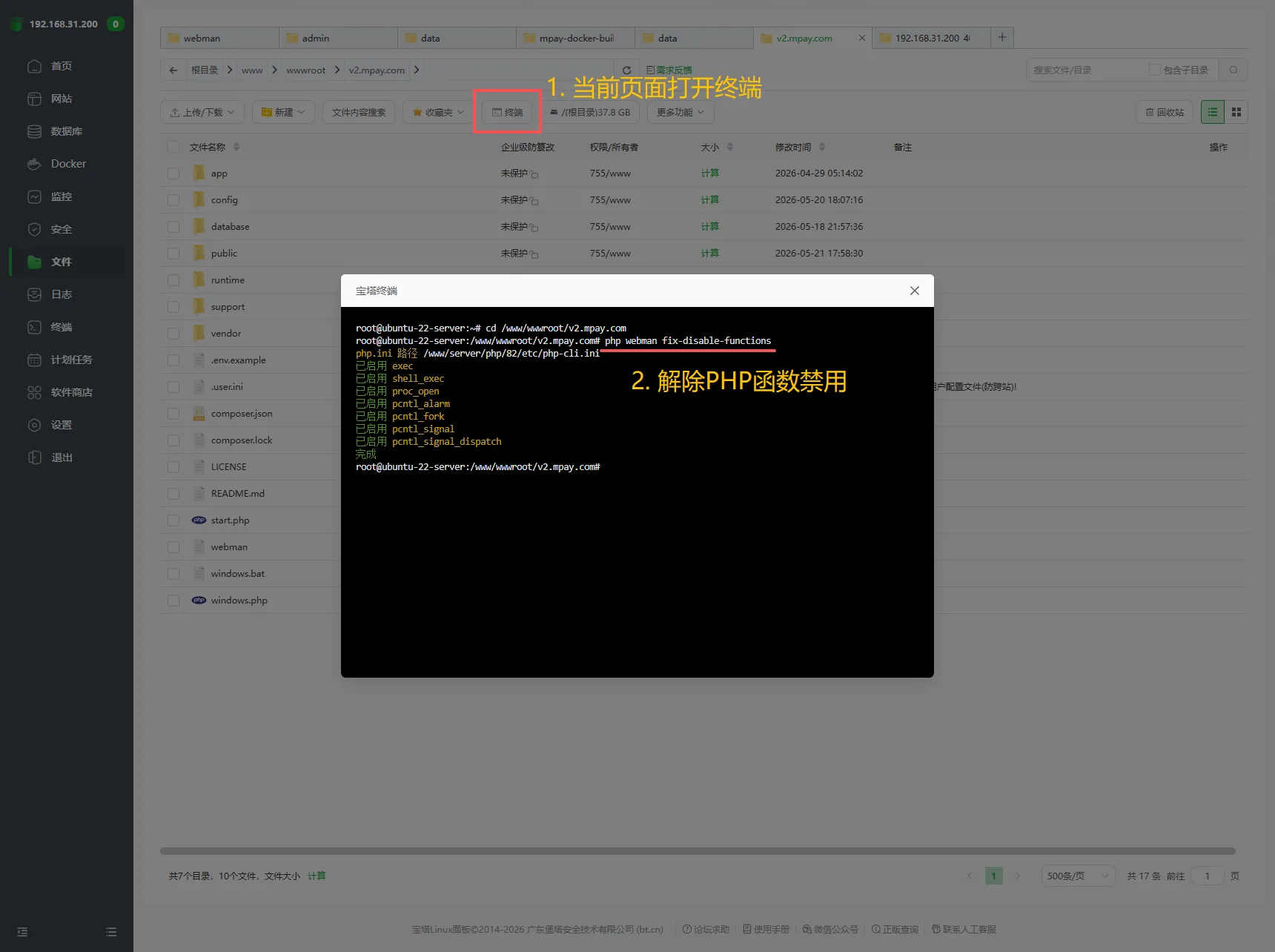Viewport: 1275px width, 952px height.
Task: Check the runtime folder checkbox
Action: (173, 280)
